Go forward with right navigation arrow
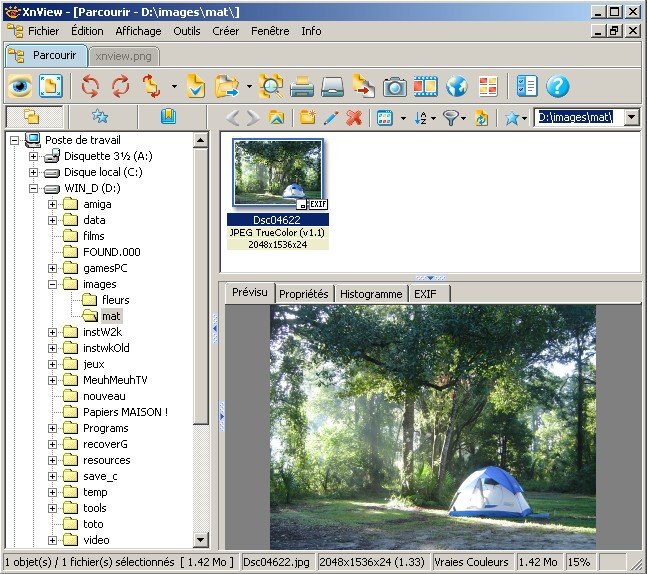This screenshot has height=574, width=647. (253, 118)
